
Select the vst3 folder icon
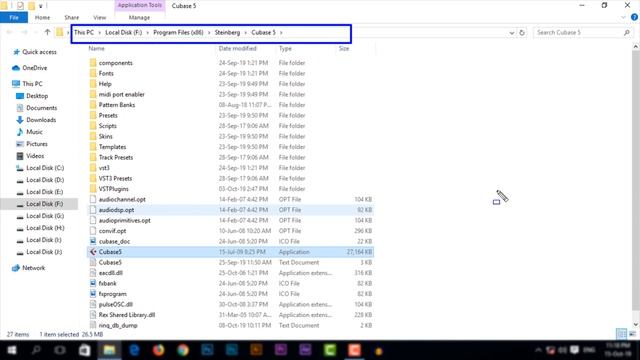click(93, 168)
